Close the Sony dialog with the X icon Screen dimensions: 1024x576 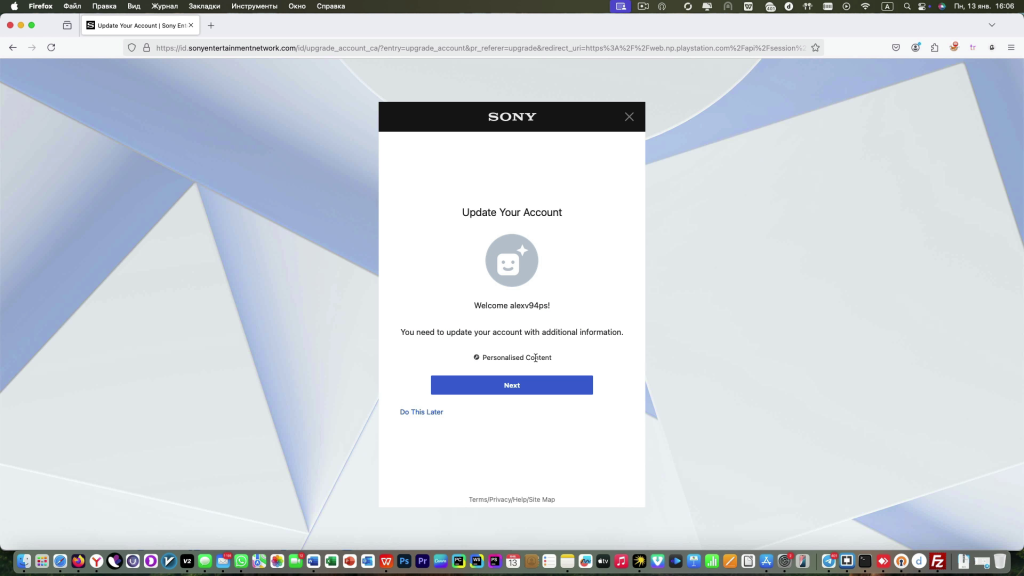629,117
